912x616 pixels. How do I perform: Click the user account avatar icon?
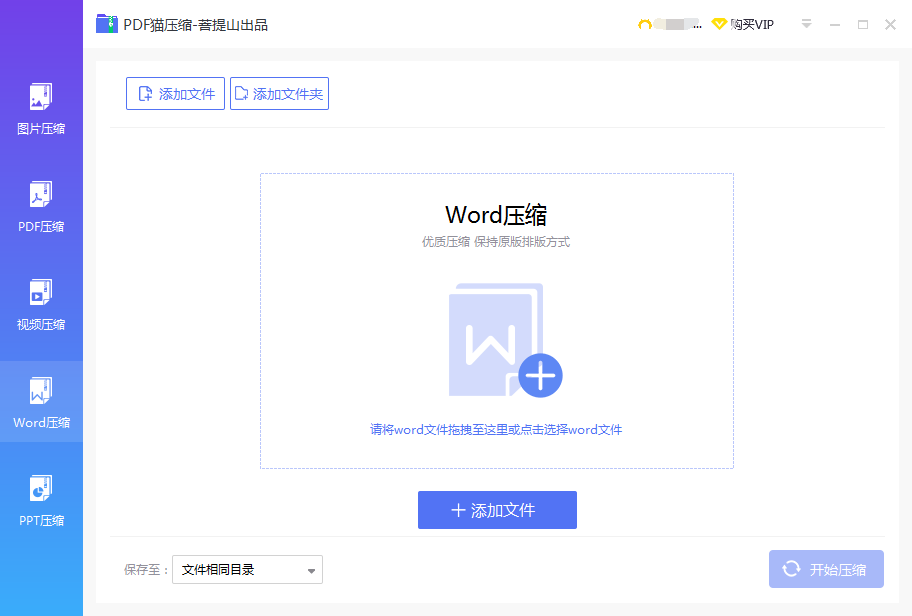(x=644, y=24)
